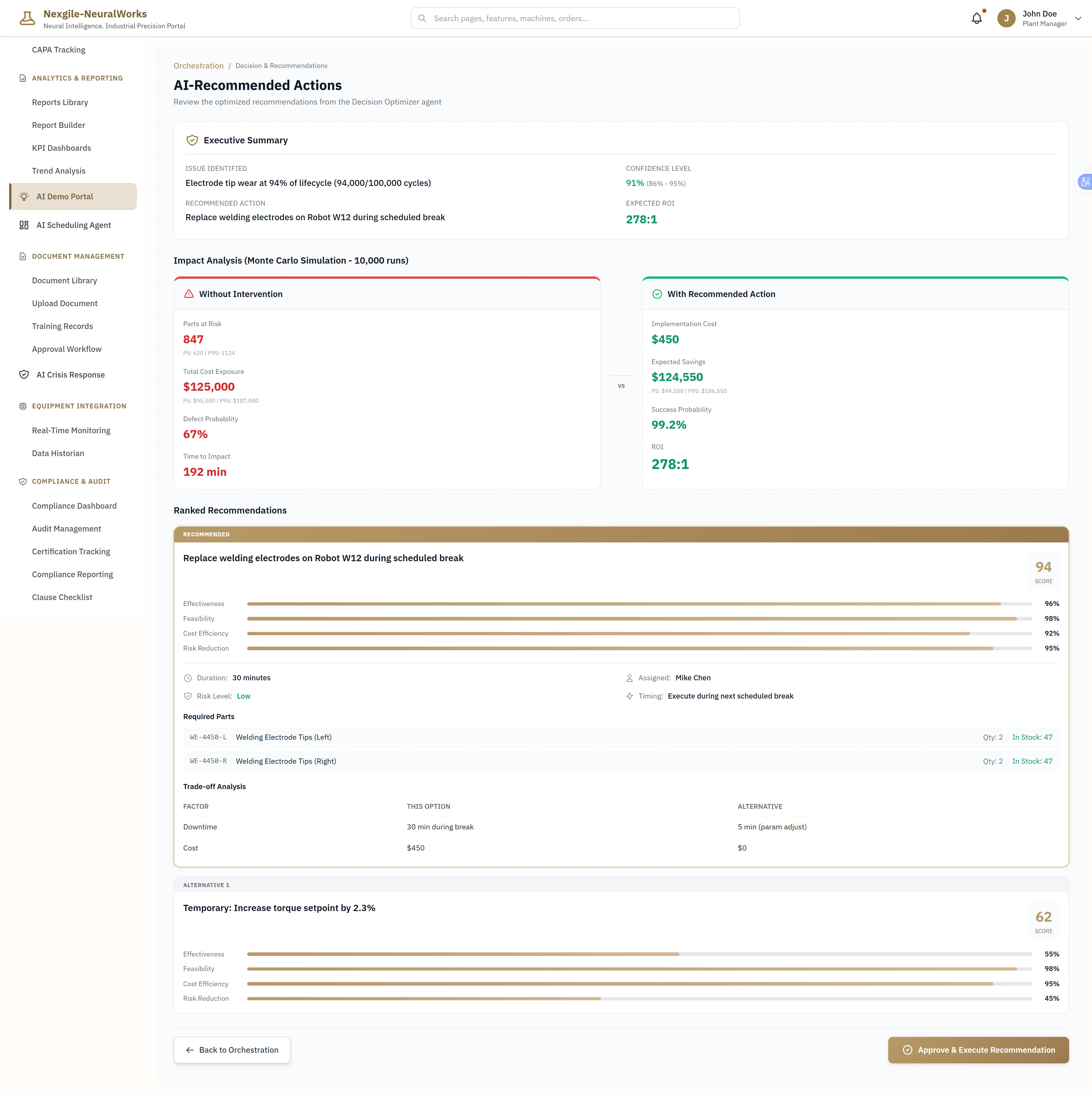Open KPI Dashboards from the sidebar
The height and width of the screenshot is (1095, 1092).
[61, 148]
